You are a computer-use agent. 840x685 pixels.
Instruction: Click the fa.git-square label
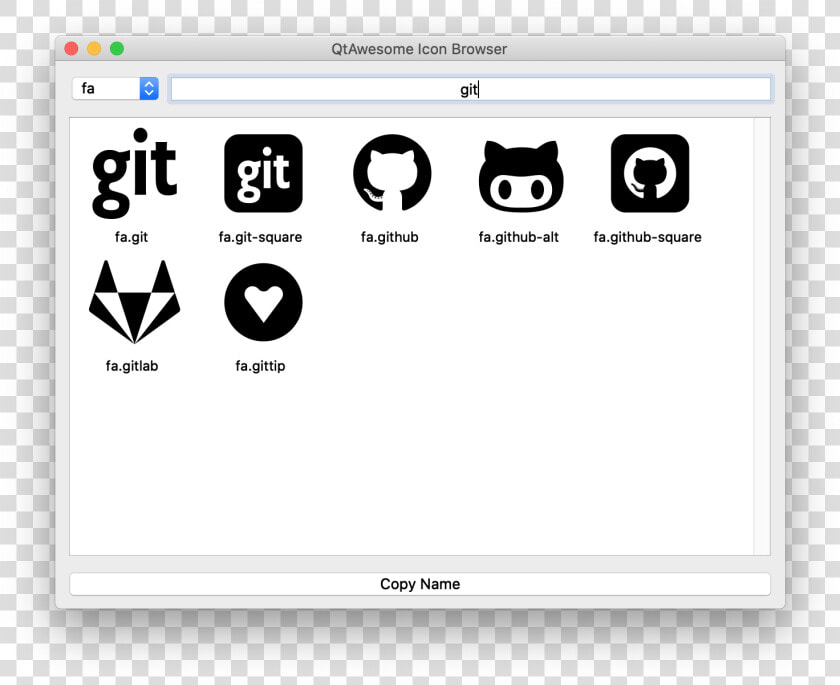(x=260, y=237)
